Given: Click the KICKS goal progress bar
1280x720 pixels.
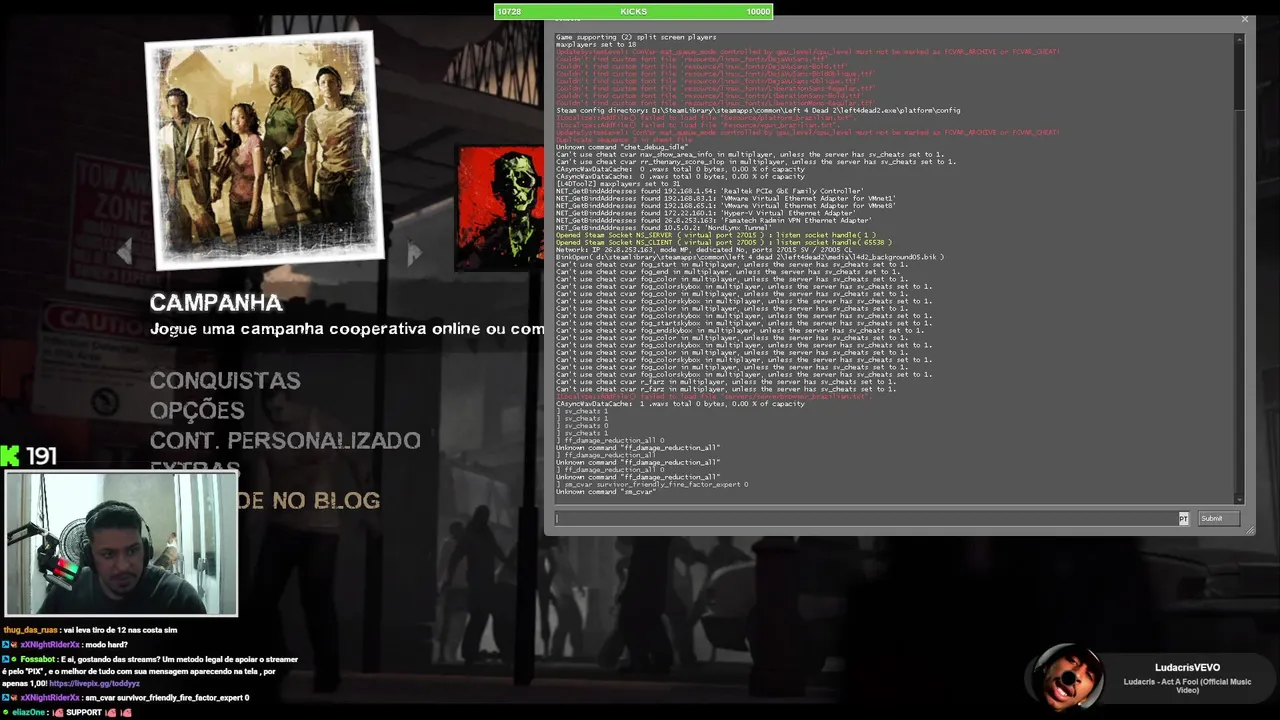Looking at the screenshot, I should [x=633, y=11].
